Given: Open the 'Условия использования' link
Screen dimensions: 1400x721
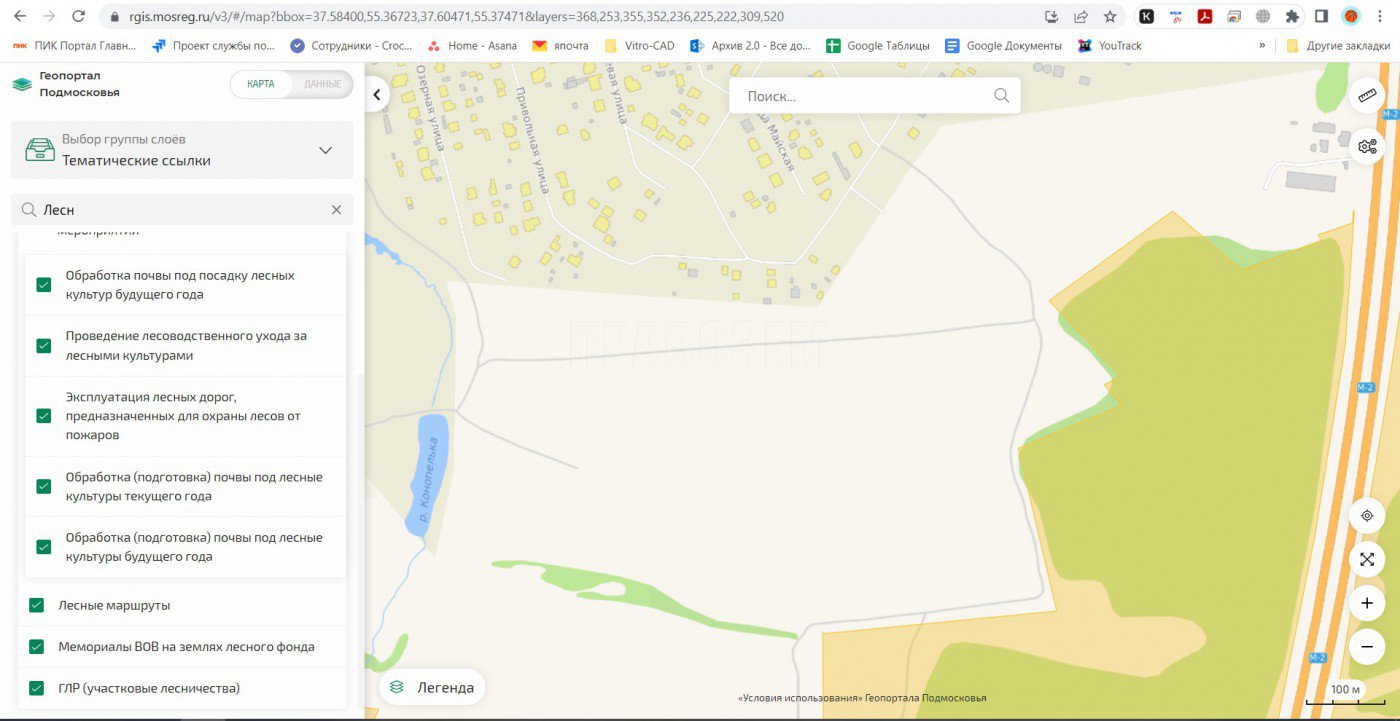Looking at the screenshot, I should (799, 698).
